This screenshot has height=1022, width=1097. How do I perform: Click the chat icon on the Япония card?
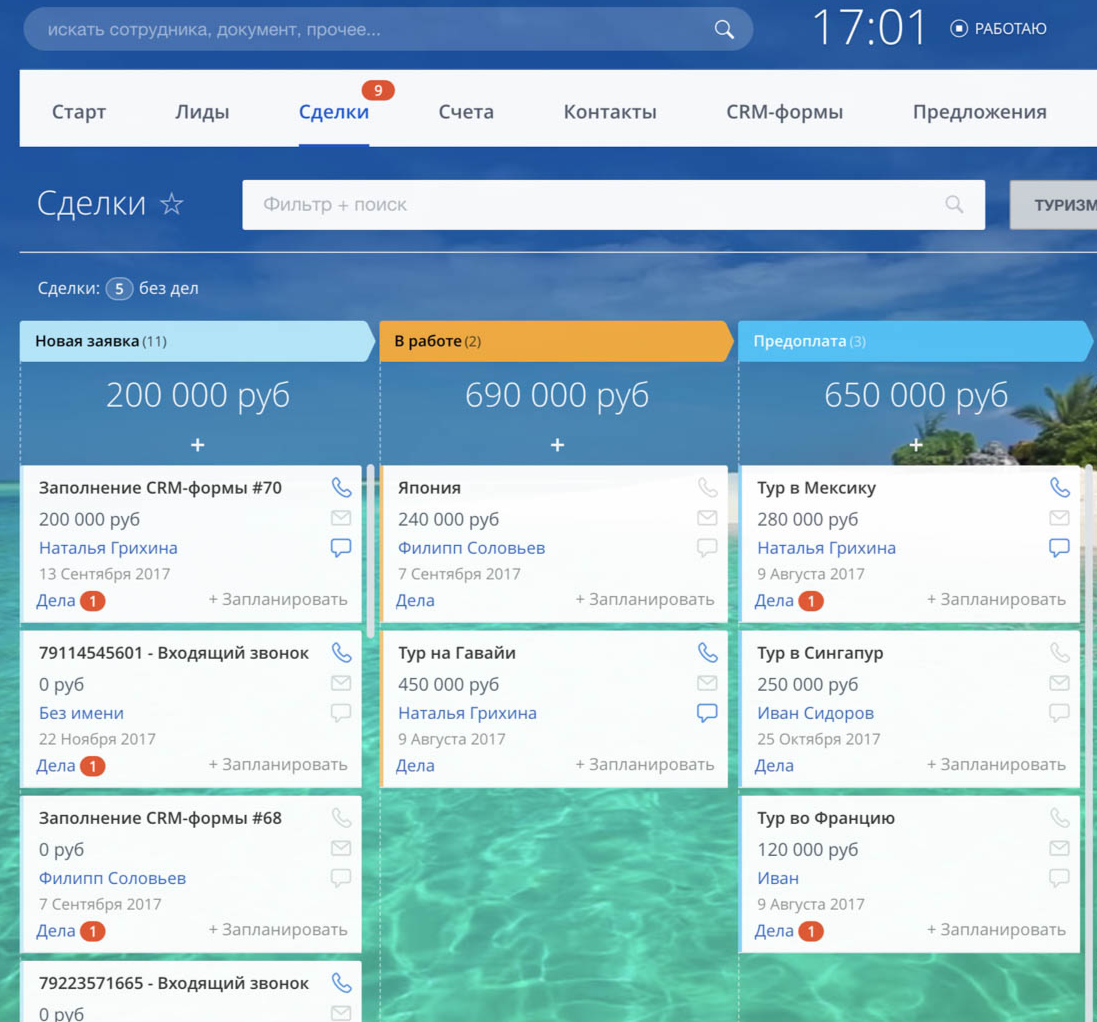(x=707, y=548)
